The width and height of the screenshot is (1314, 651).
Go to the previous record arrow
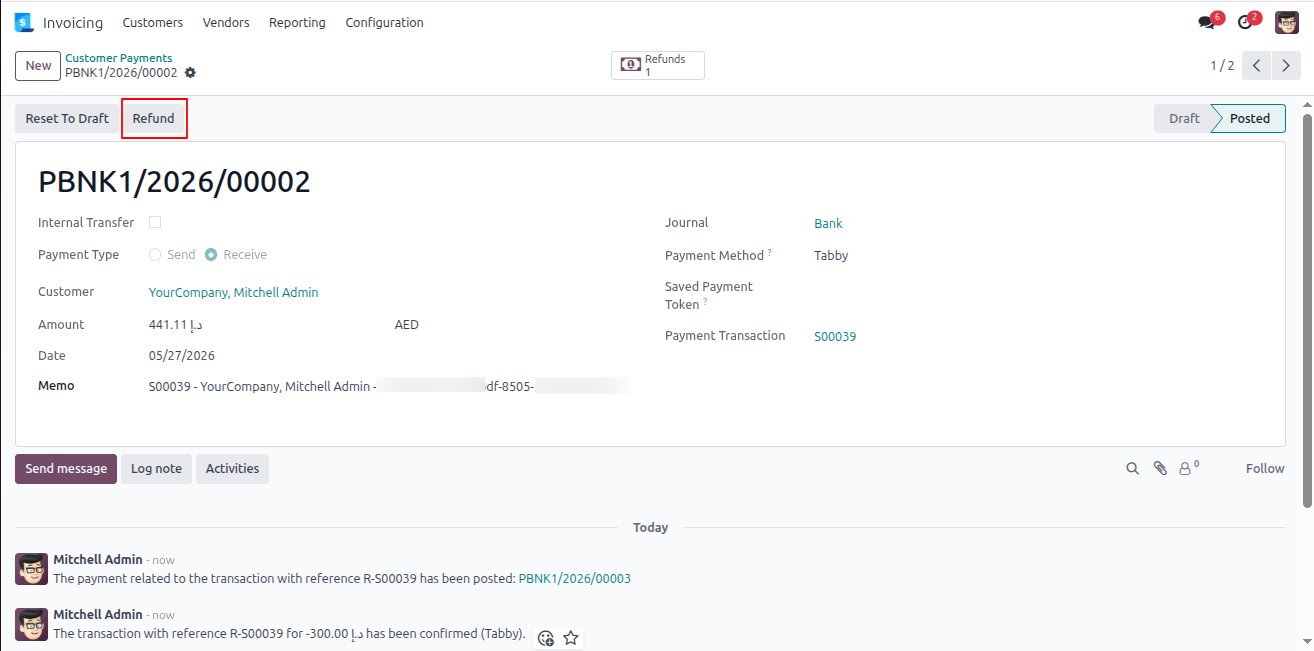pyautogui.click(x=1257, y=66)
